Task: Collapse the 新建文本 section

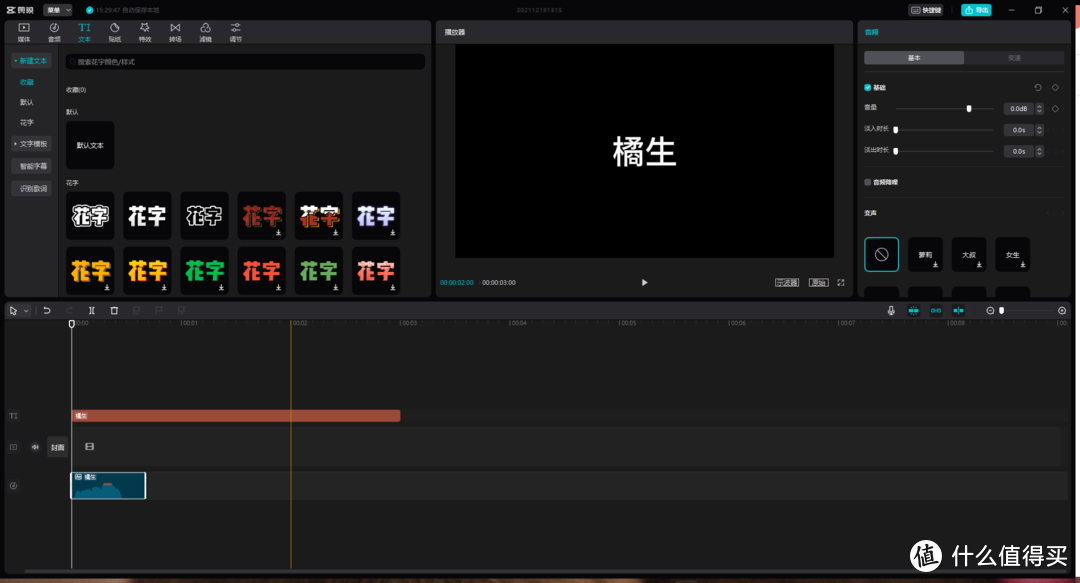Action: 32,61
